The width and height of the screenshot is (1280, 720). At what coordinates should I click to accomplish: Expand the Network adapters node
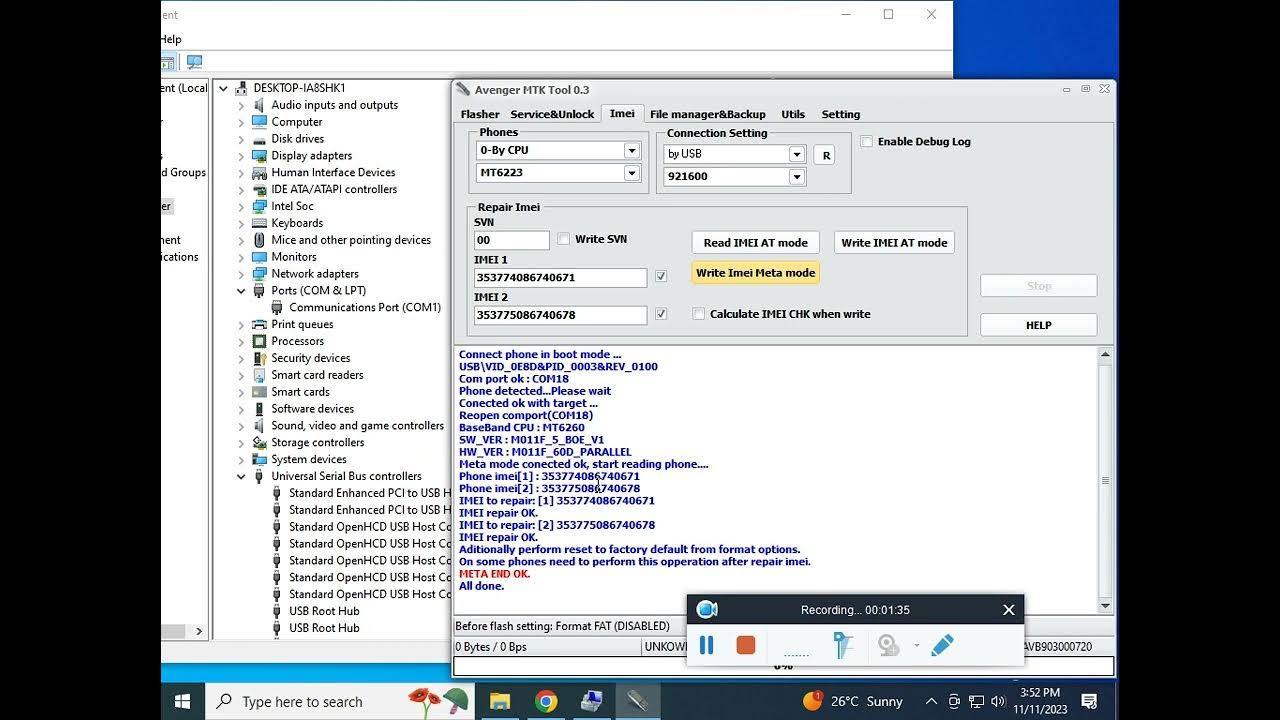coord(241,274)
